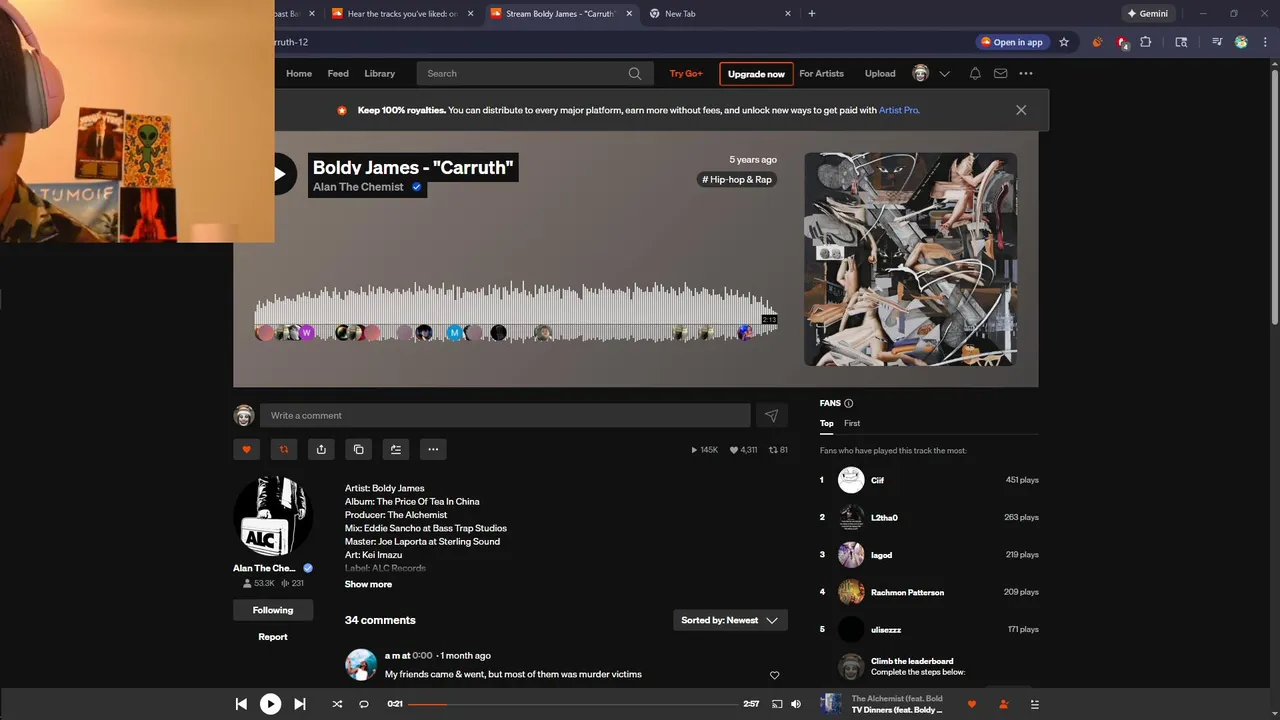Send the comment with the paper plane icon
Image resolution: width=1280 pixels, height=720 pixels.
[771, 416]
